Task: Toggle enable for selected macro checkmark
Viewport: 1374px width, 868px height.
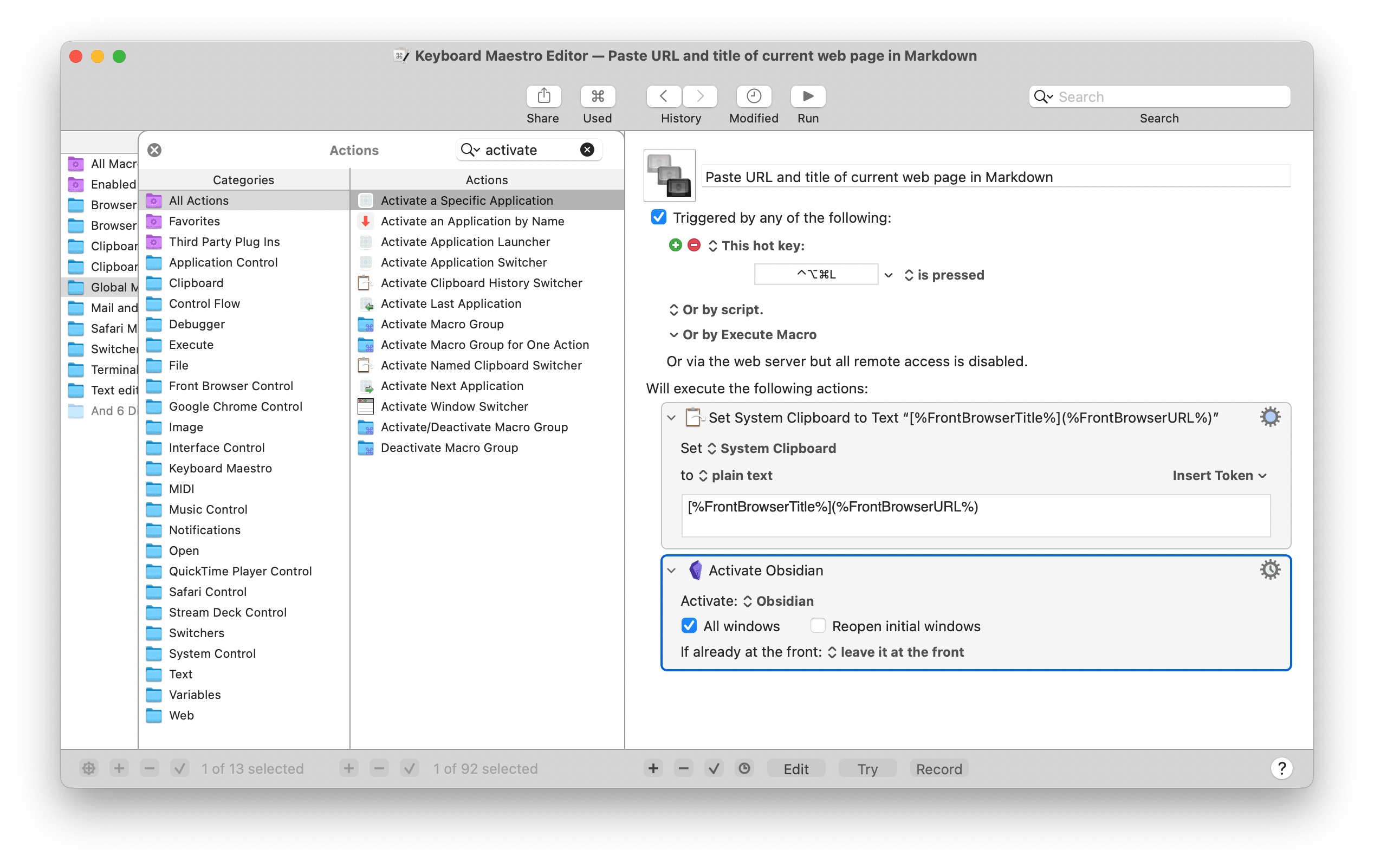Action: [409, 768]
